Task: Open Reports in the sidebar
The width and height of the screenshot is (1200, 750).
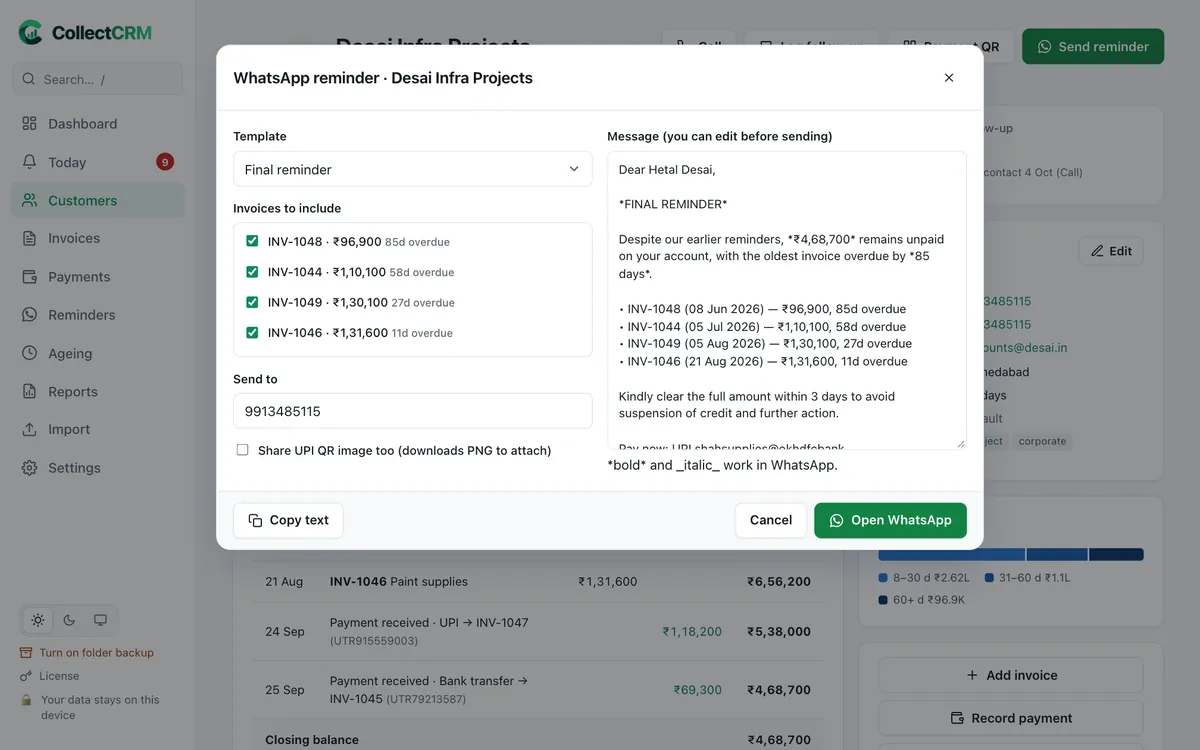Action: [98, 392]
